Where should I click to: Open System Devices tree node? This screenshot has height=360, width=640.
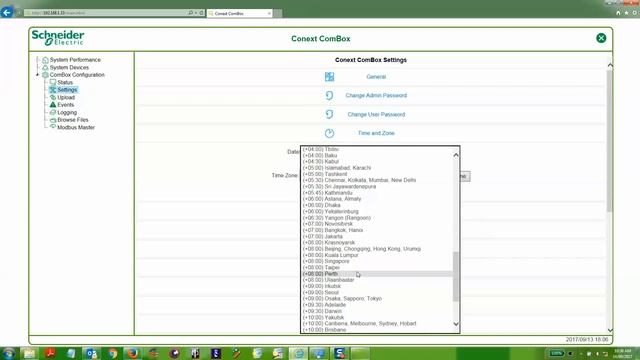69,67
